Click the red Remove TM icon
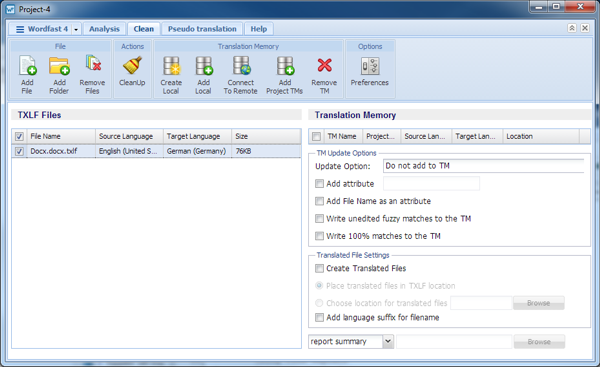The height and width of the screenshot is (367, 600). 324,65
